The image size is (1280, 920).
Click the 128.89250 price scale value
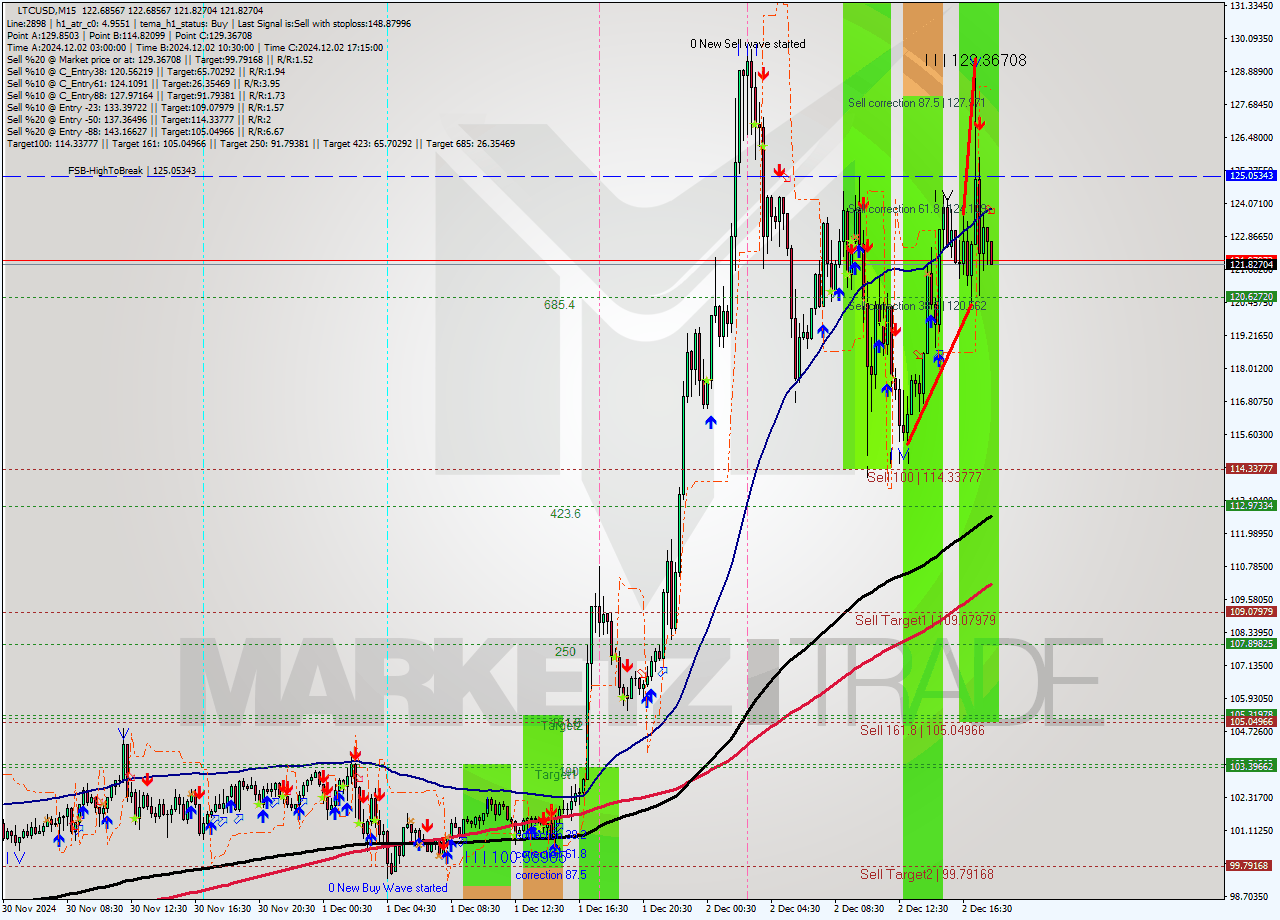(x=1251, y=72)
